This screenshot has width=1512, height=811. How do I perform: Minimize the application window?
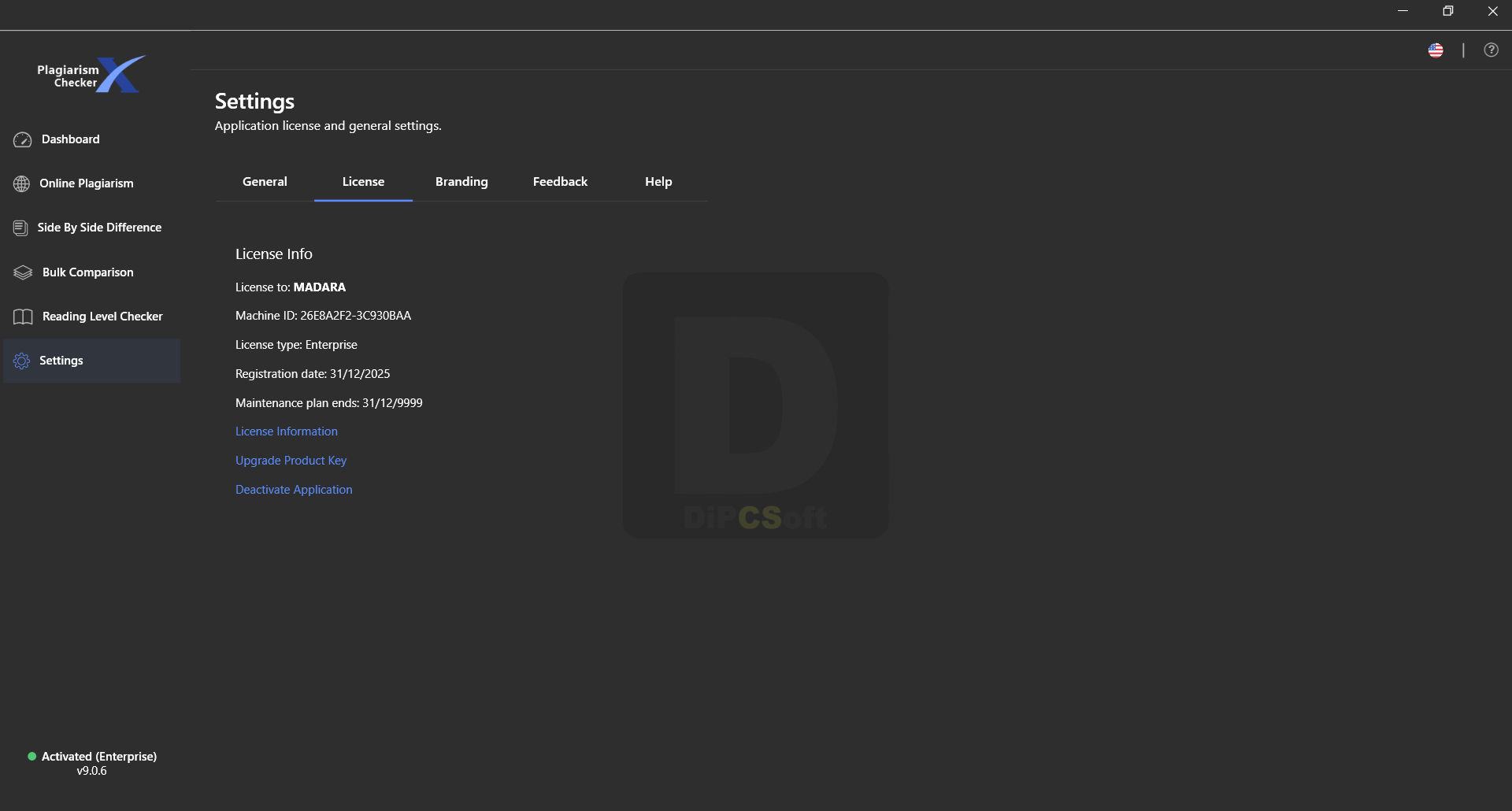click(1403, 11)
